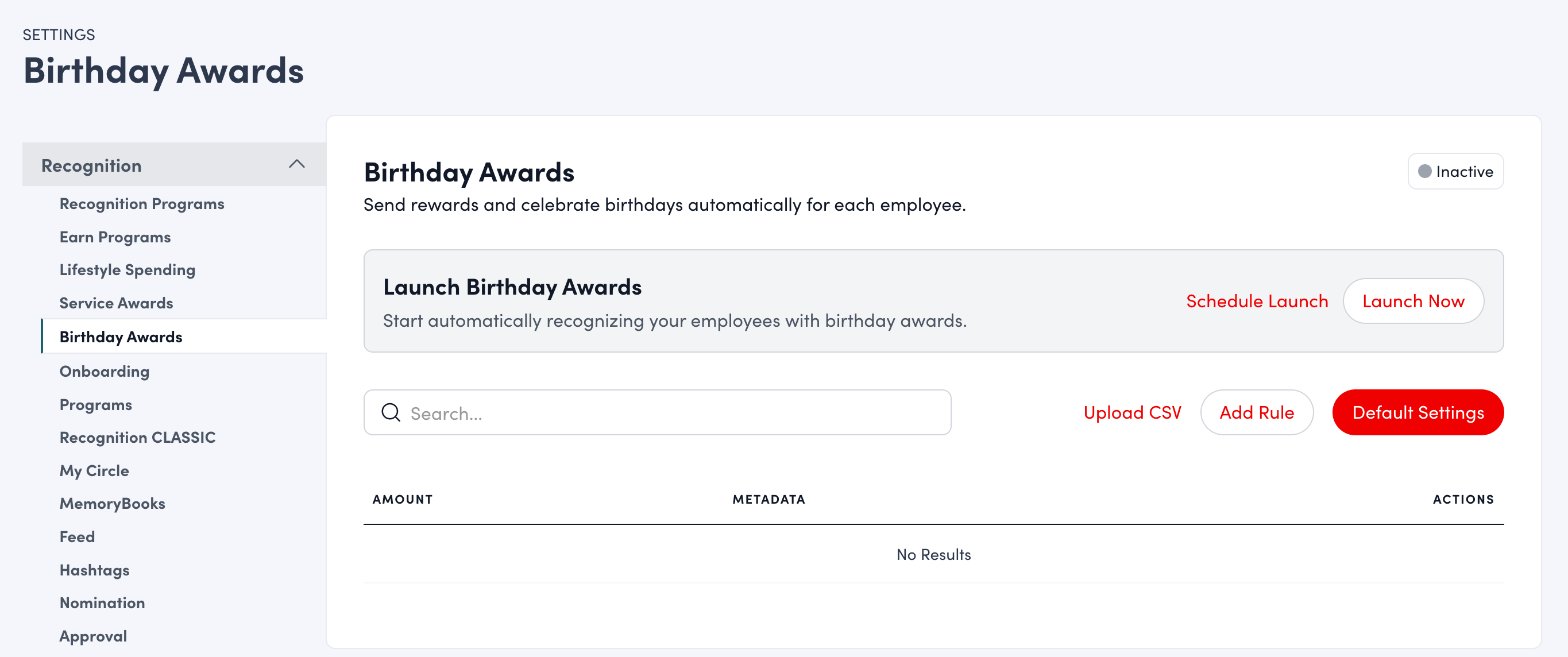Select the Birthday Awards sidebar item

pyautogui.click(x=121, y=337)
